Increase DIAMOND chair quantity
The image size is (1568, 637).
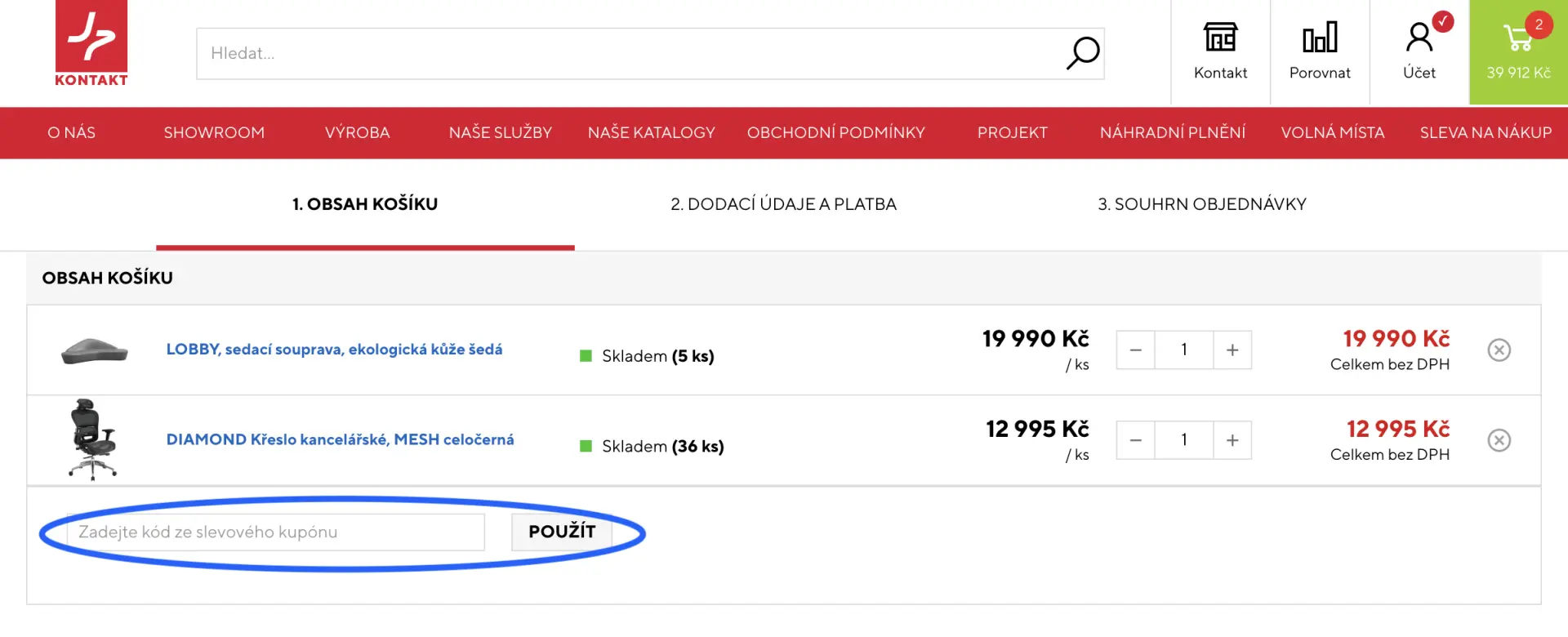(1232, 441)
